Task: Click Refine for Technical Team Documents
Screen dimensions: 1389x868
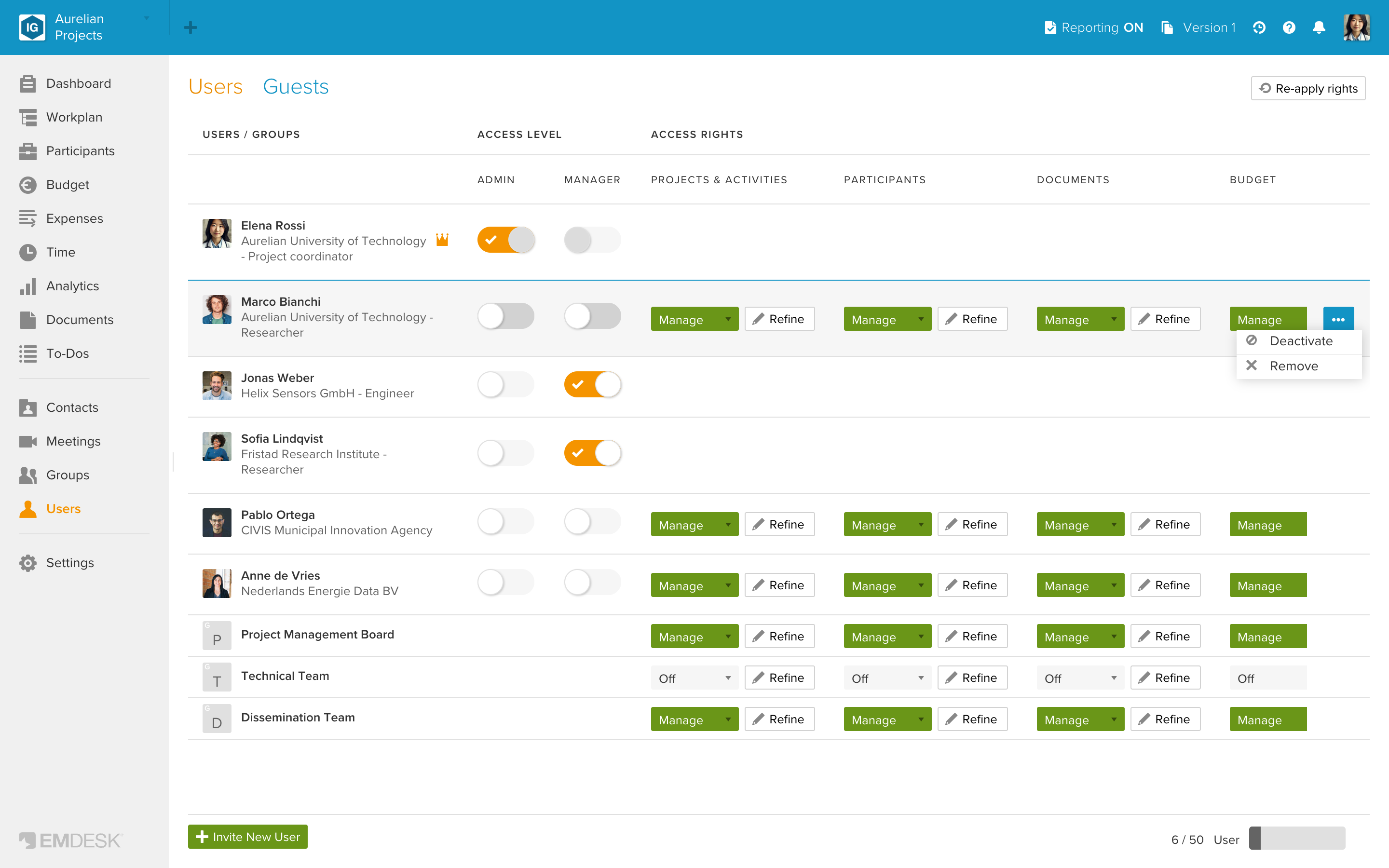Action: coord(1165,678)
